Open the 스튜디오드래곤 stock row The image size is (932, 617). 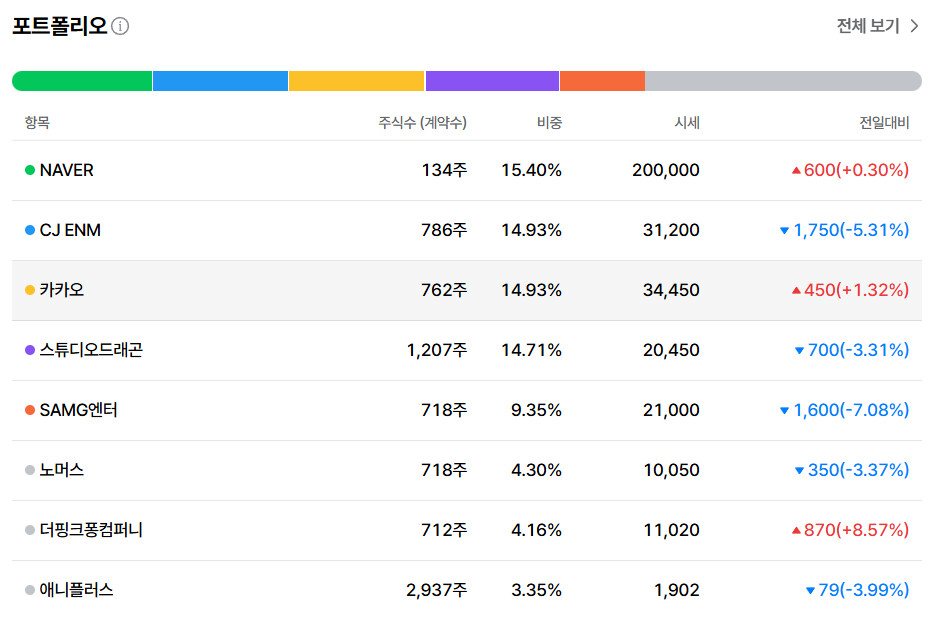(x=467, y=351)
